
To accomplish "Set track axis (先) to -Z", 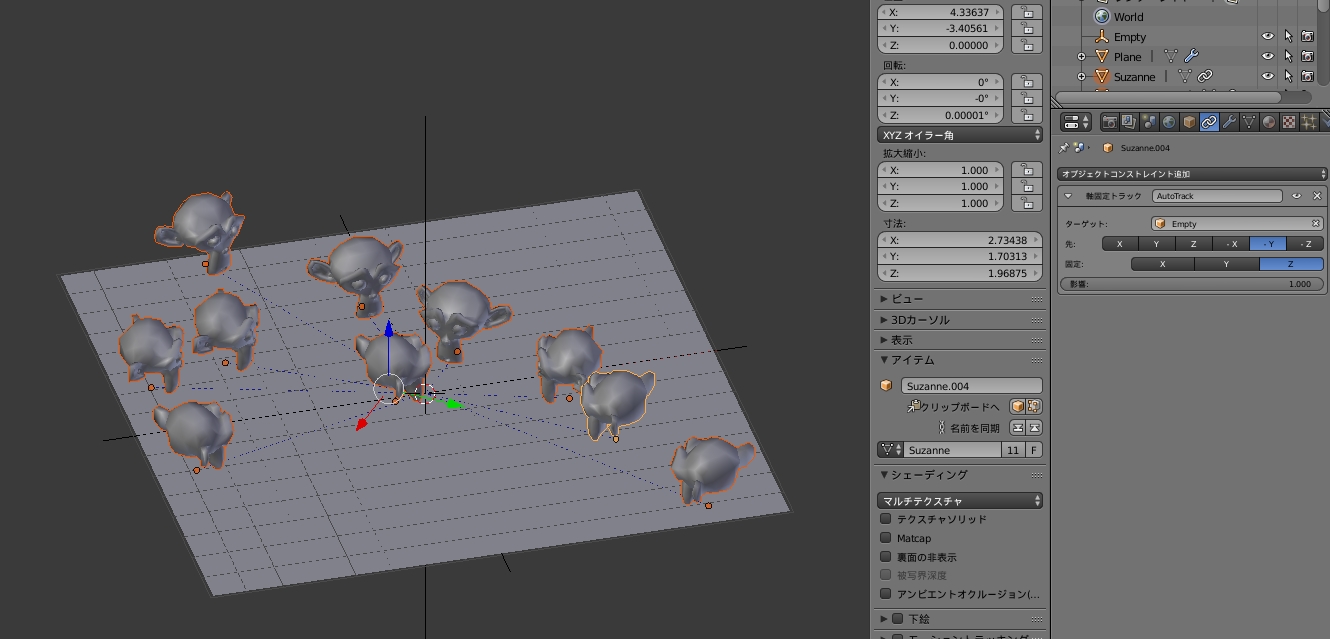I will pos(1305,244).
